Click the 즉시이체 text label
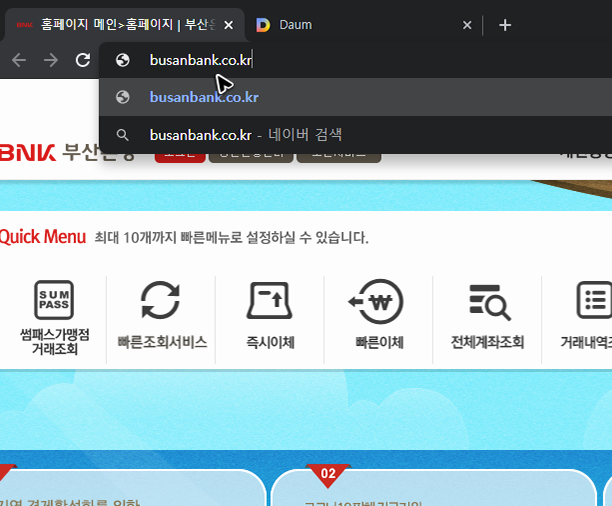The height and width of the screenshot is (506, 612). point(270,342)
